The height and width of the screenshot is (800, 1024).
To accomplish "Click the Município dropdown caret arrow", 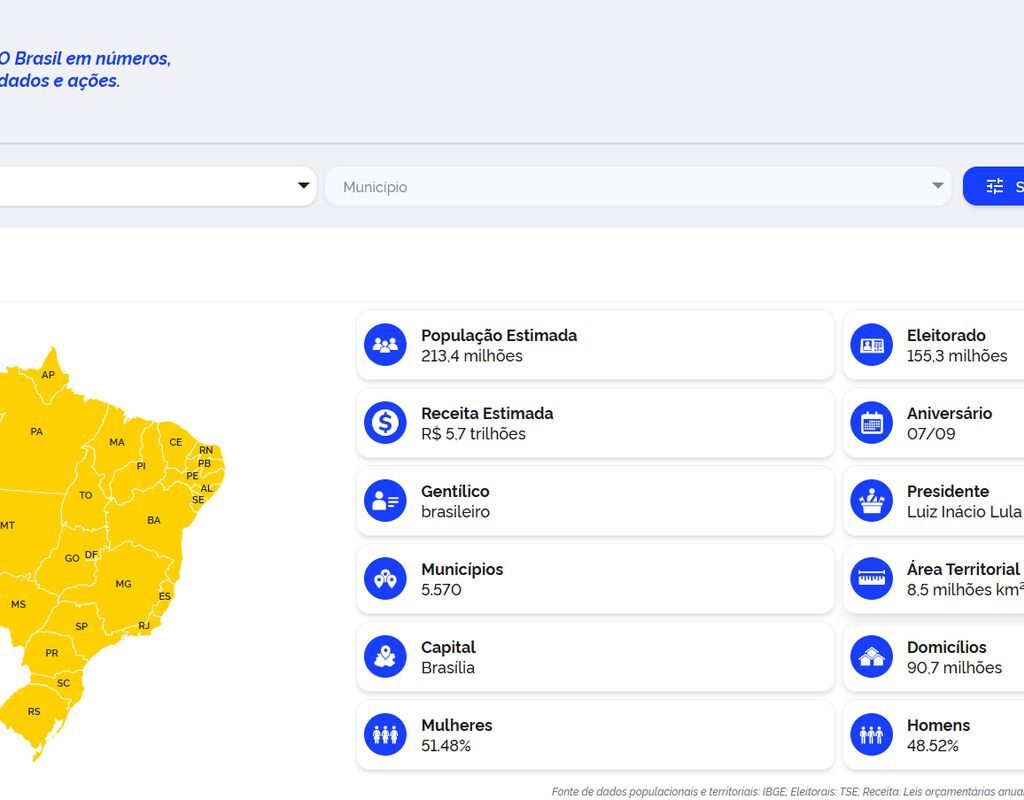I will (937, 186).
